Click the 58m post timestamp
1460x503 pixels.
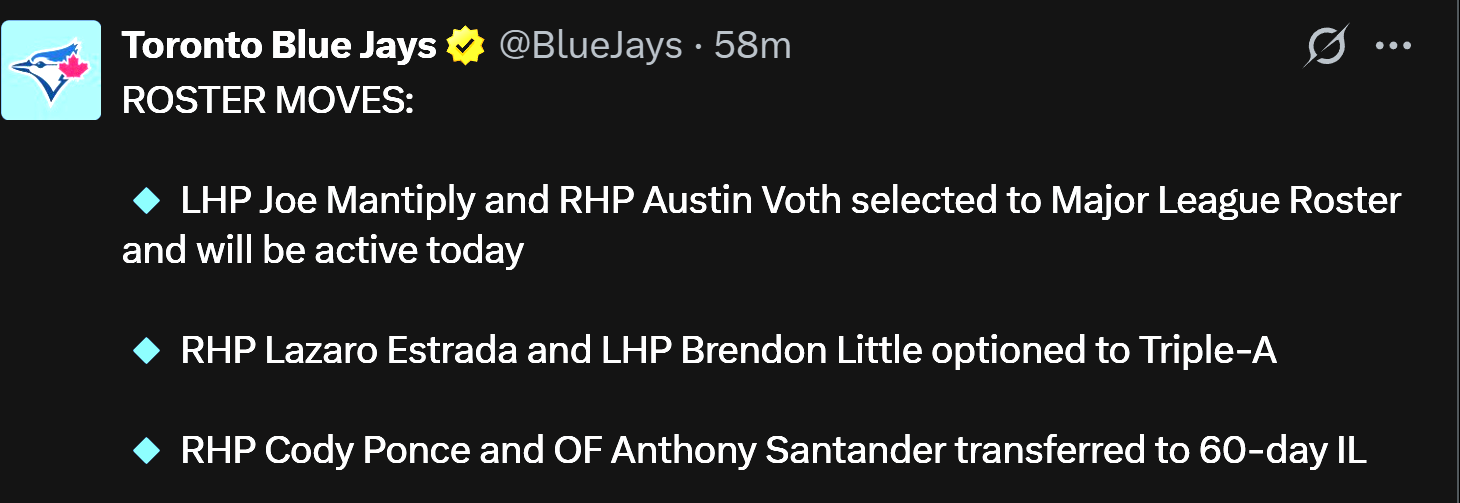tap(753, 45)
